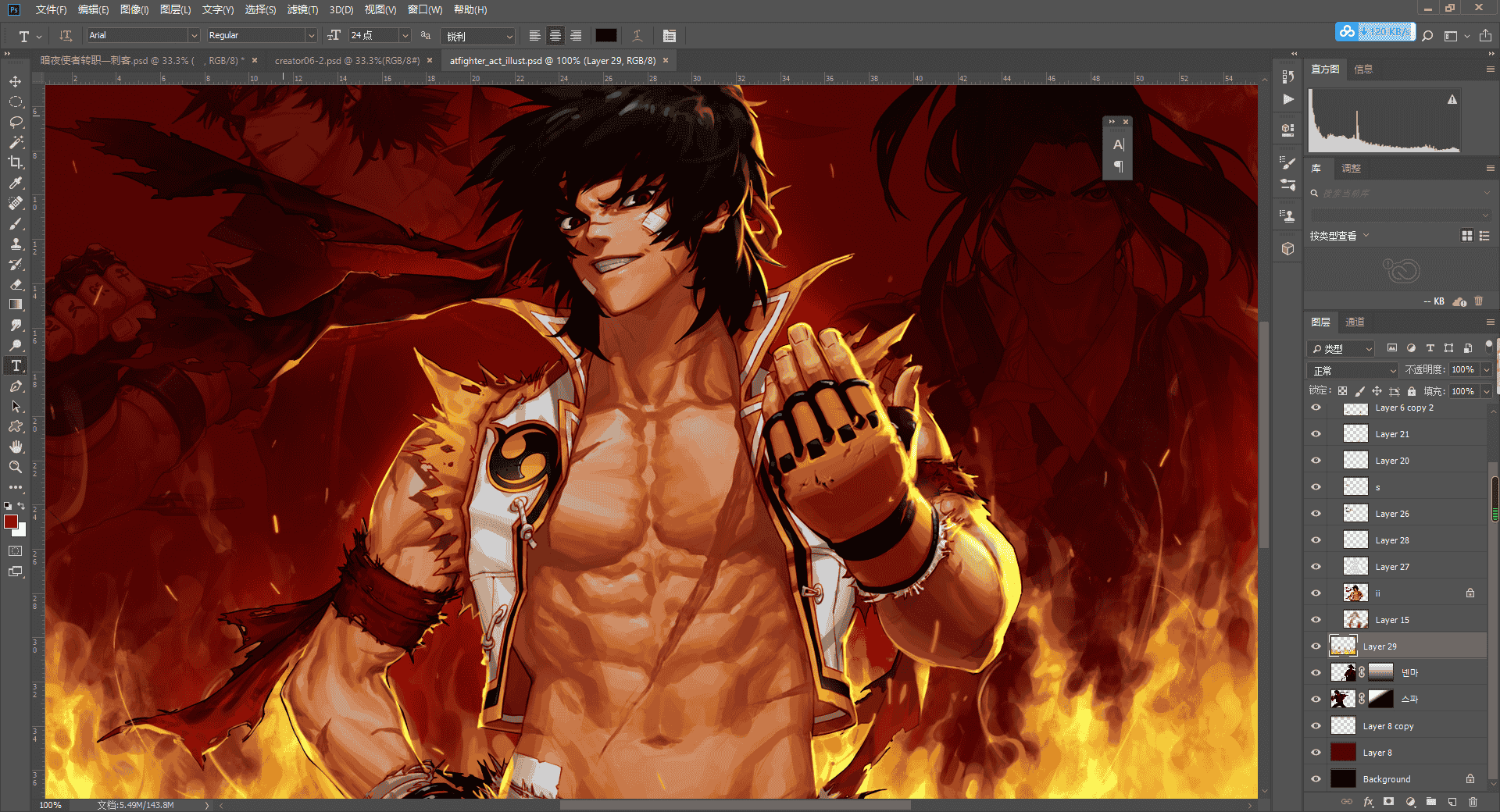This screenshot has height=812, width=1500.
Task: Select the Eyedropper tool
Action: [x=15, y=183]
